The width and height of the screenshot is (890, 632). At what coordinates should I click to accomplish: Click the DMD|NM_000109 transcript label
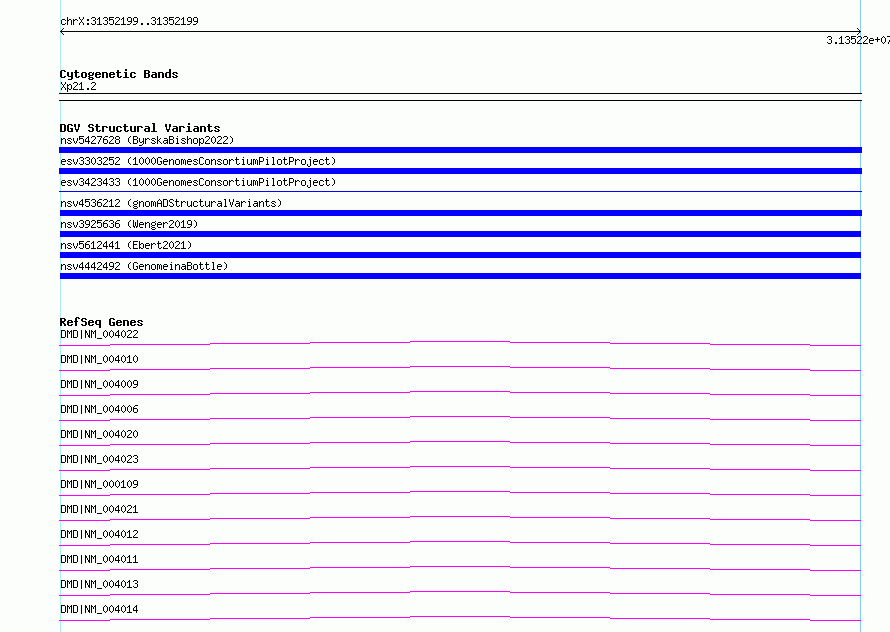click(x=99, y=484)
